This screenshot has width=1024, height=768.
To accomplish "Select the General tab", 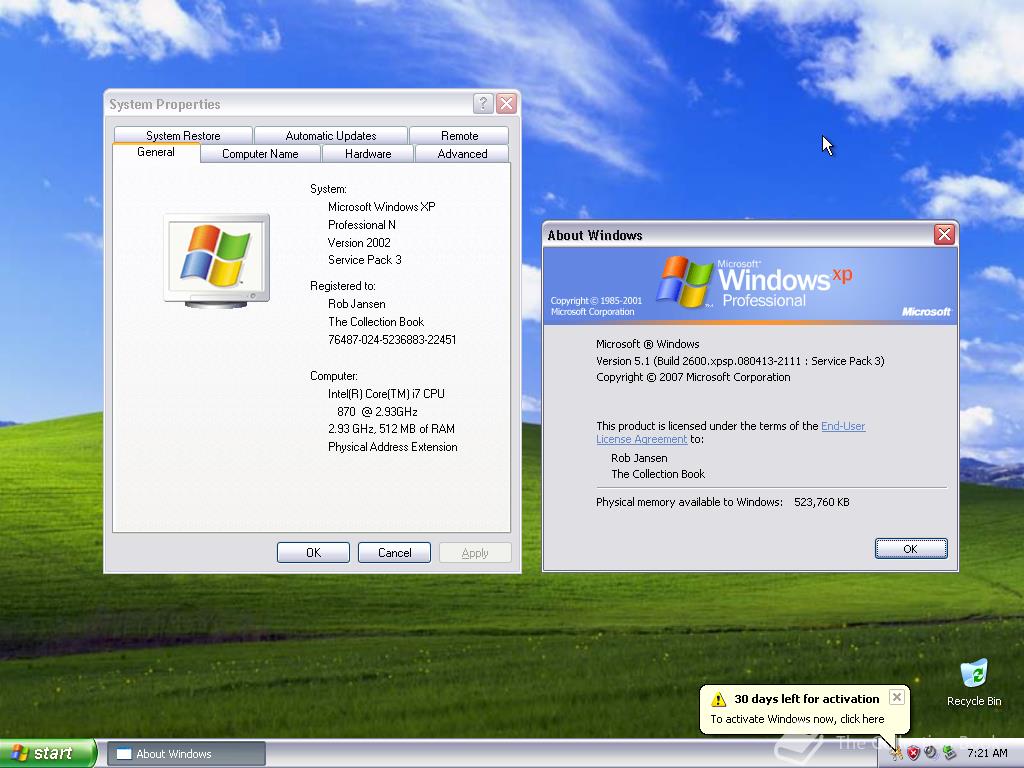I will [155, 152].
